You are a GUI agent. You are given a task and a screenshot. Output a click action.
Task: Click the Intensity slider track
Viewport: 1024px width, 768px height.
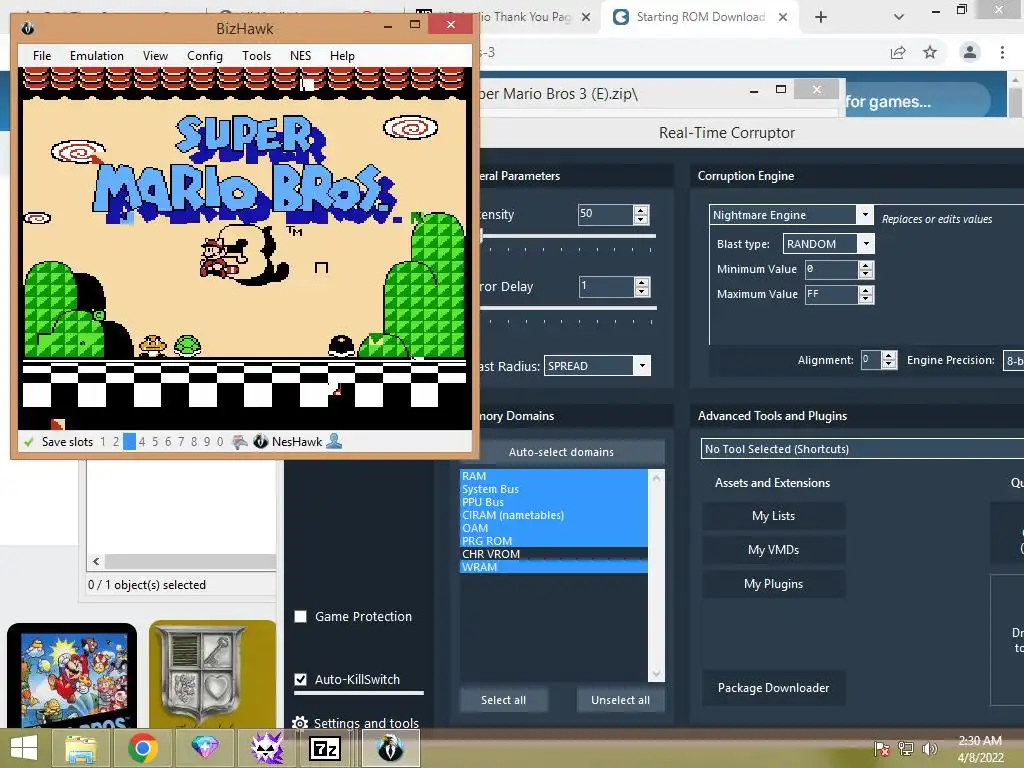click(567, 236)
